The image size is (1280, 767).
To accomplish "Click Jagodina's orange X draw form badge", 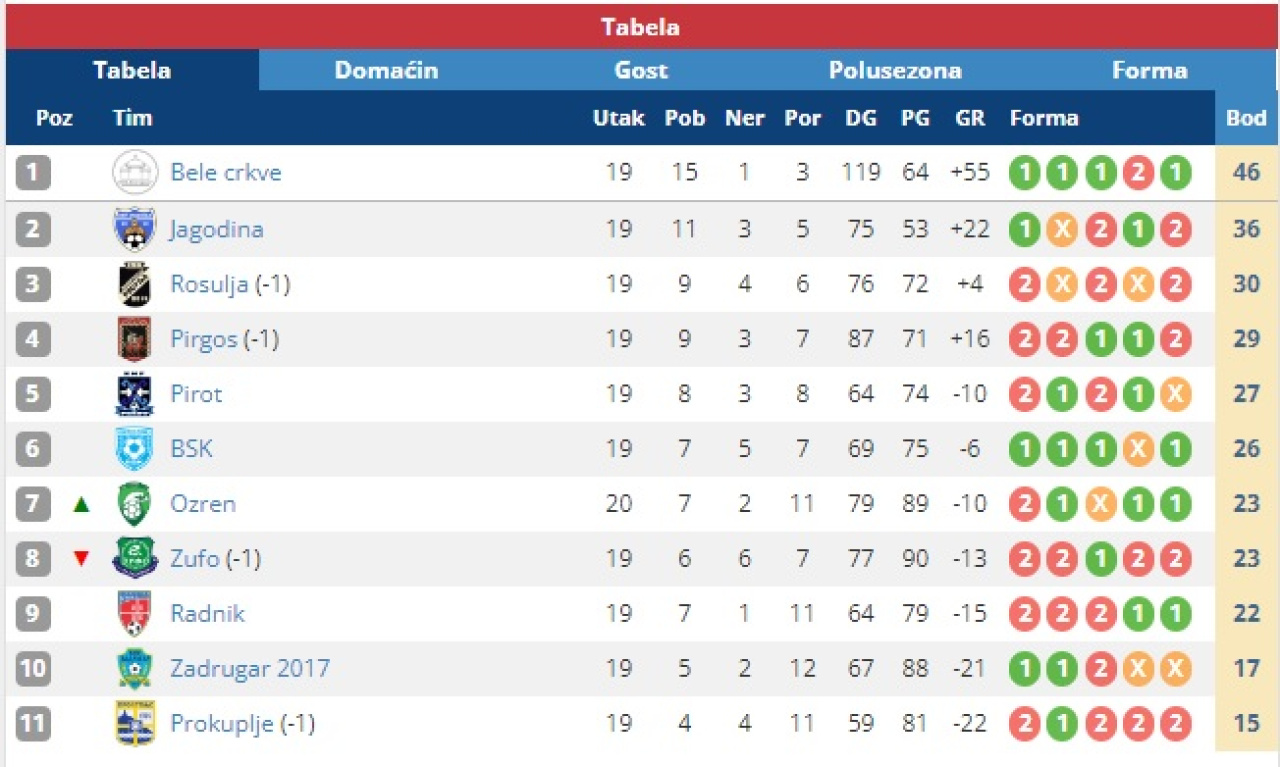I will point(1061,229).
